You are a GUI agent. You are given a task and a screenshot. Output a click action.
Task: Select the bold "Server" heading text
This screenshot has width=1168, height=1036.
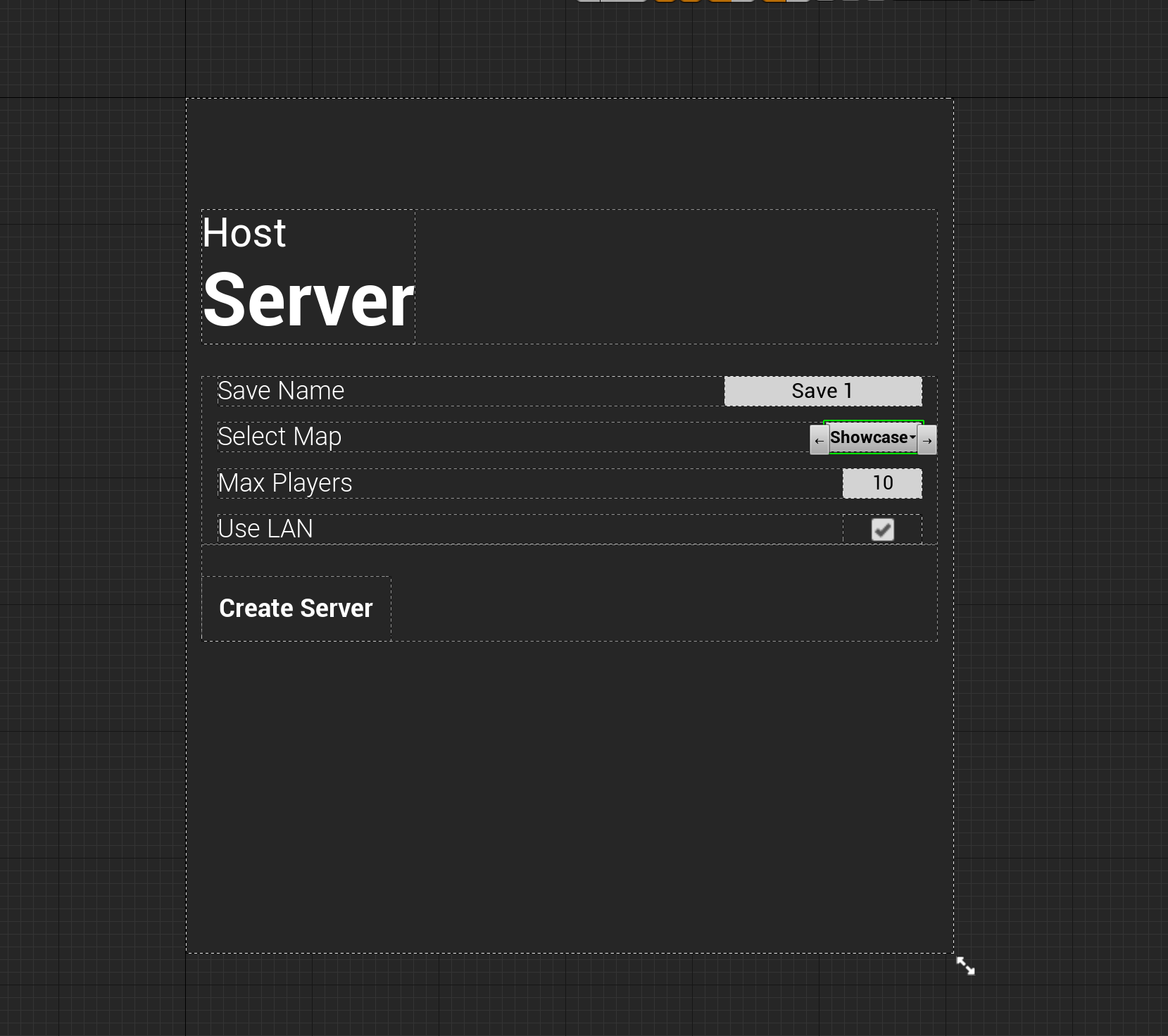point(308,301)
